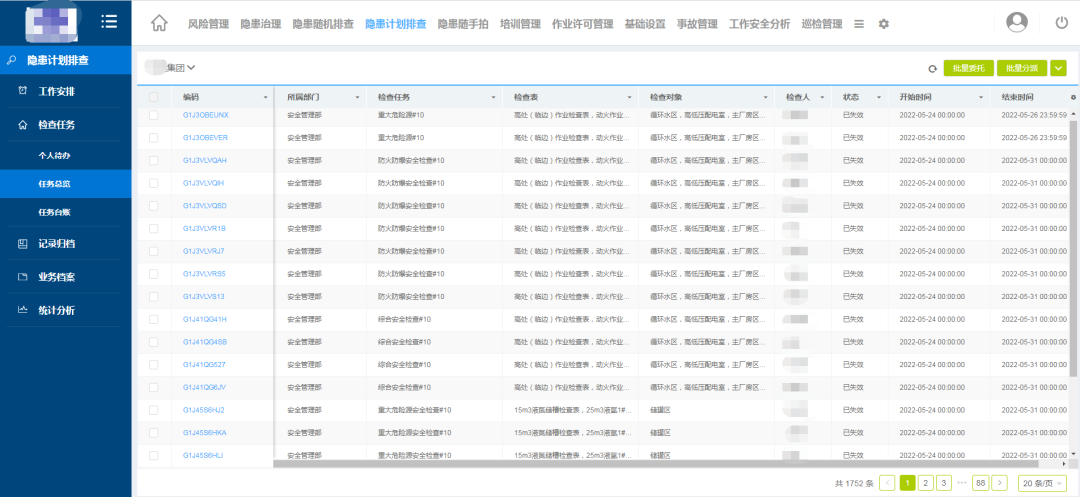Open the record link G1J3VLVQAH

tap(205, 160)
